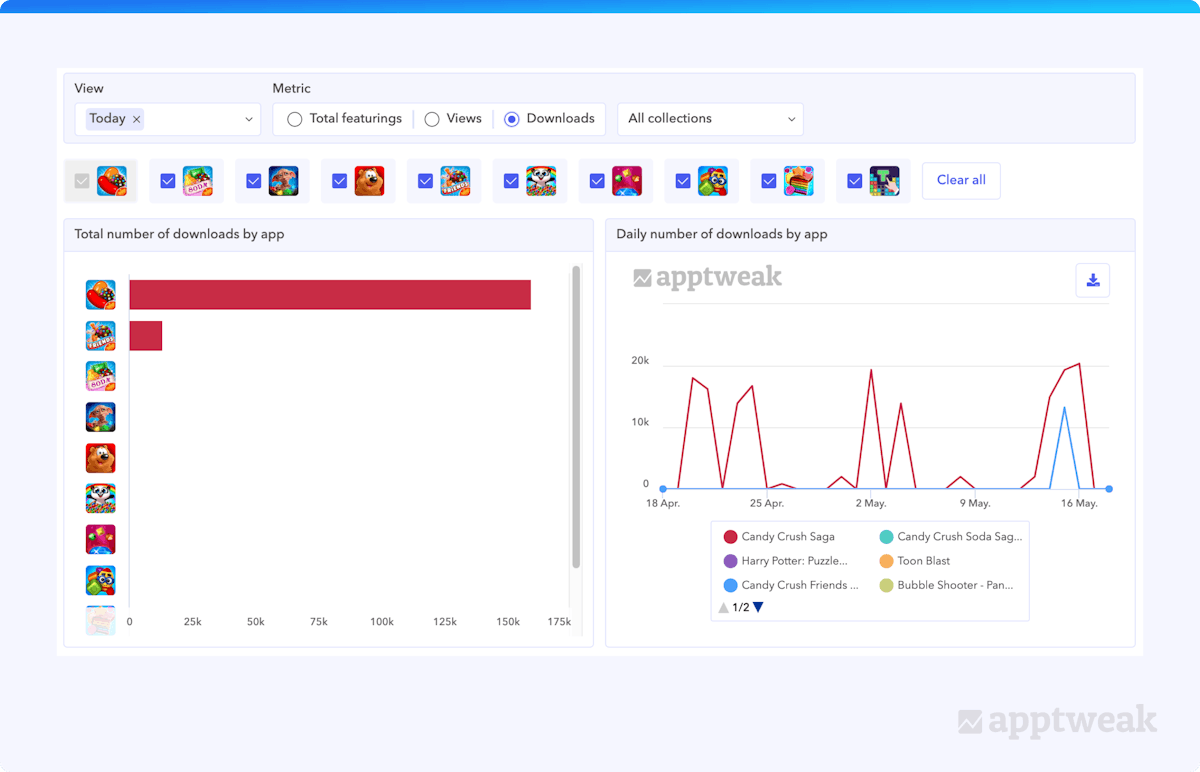1200x772 pixels.
Task: Click the panda bubble shooter icon in bar chart
Action: pos(101,499)
